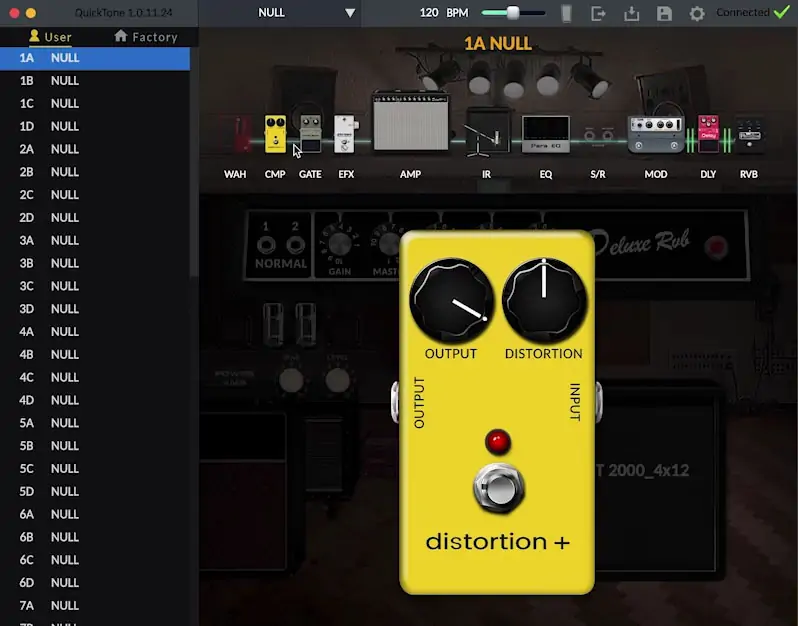Viewport: 798px width, 626px height.
Task: Click the red DLY delay pedal
Action: 708,133
